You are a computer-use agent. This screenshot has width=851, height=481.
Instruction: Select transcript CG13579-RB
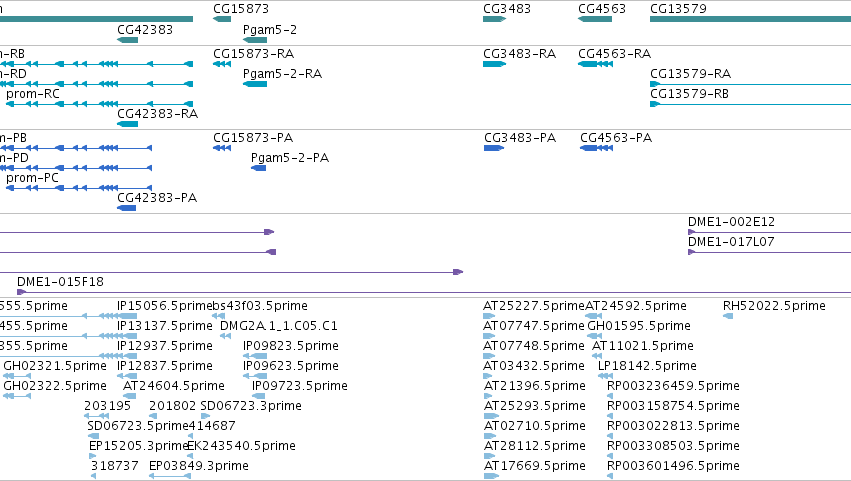(x=751, y=104)
